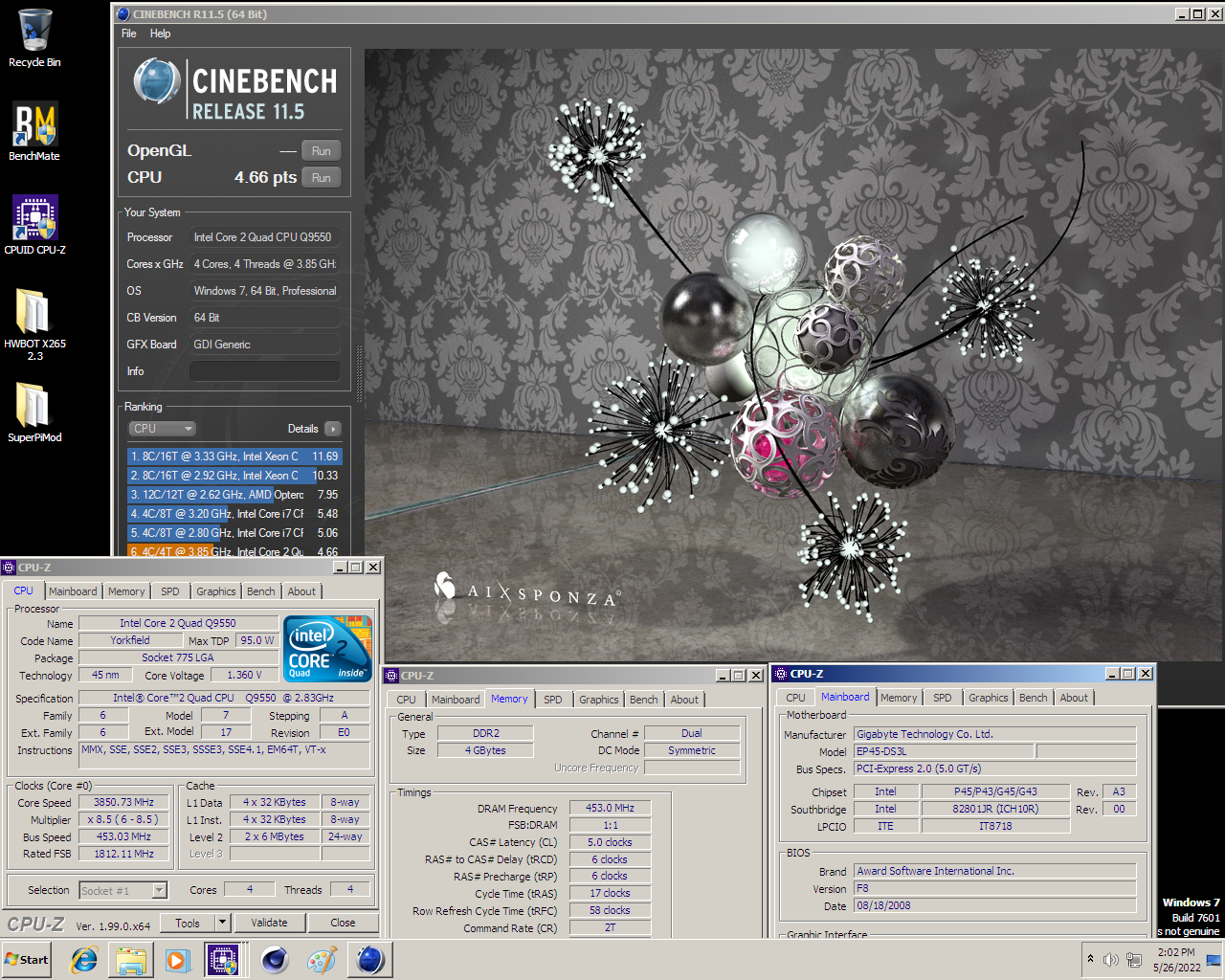Screen dimensions: 1225x980
Task: Select the AMD Opteron ranking row
Action: 234,495
